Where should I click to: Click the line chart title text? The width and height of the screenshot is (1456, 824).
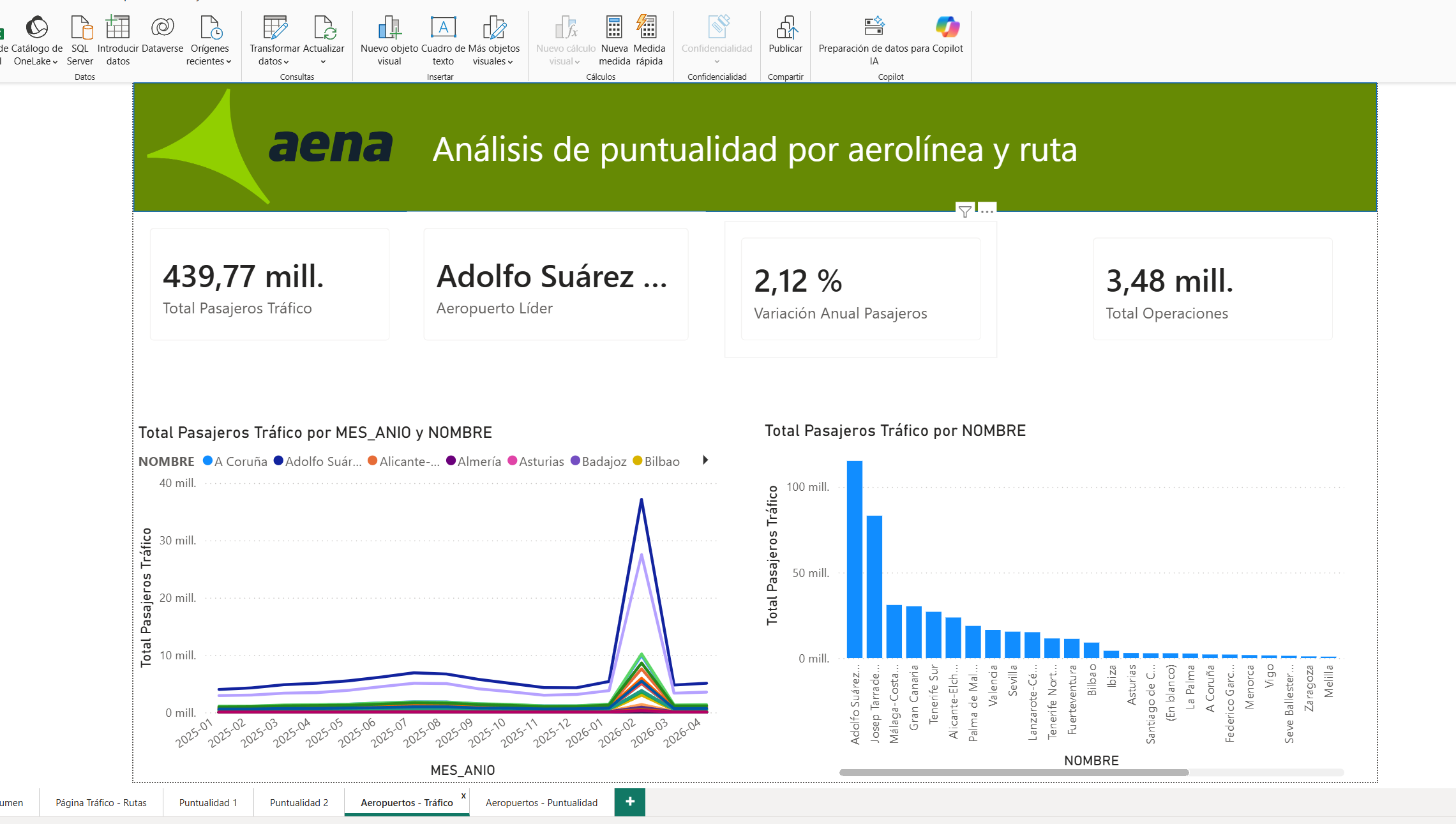(315, 433)
